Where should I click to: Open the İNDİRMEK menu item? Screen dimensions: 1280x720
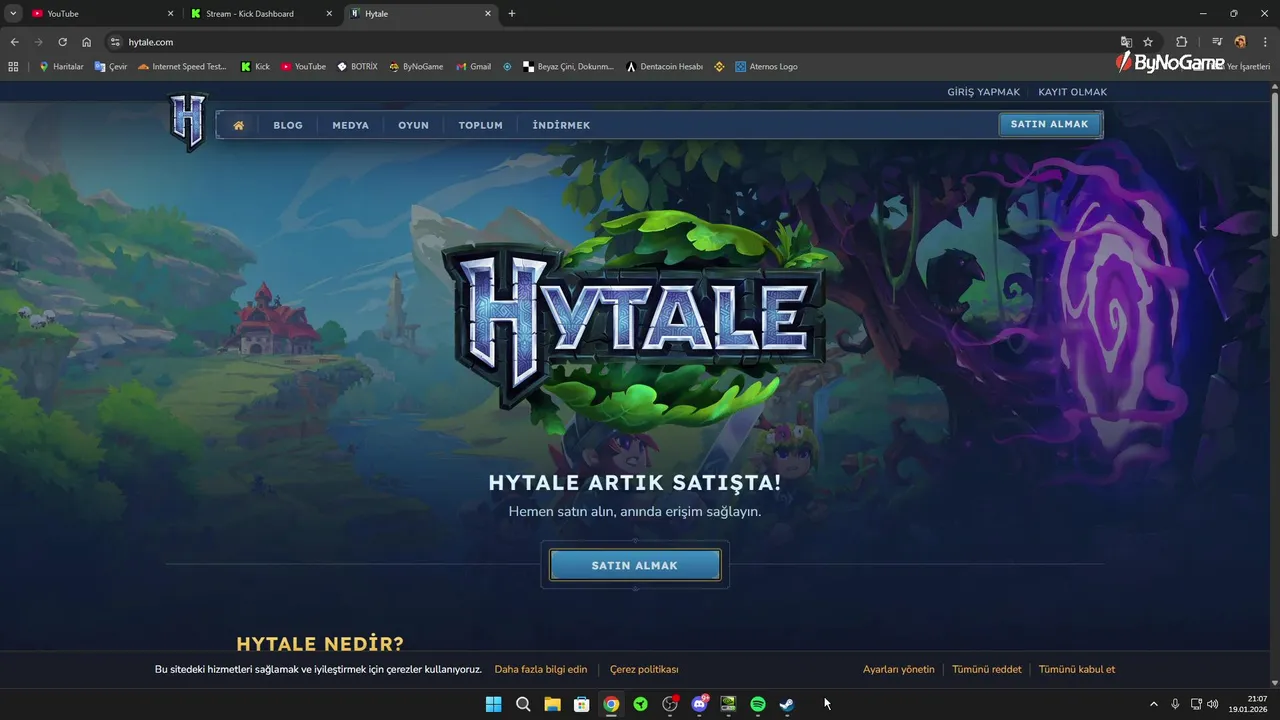coord(561,126)
